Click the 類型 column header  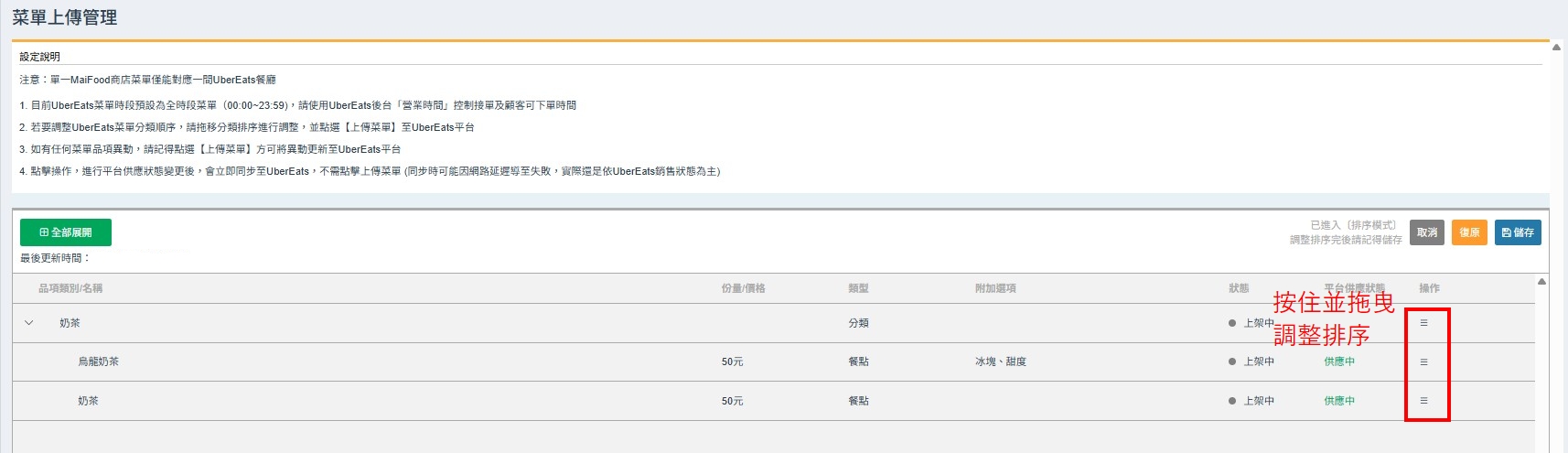[x=858, y=288]
